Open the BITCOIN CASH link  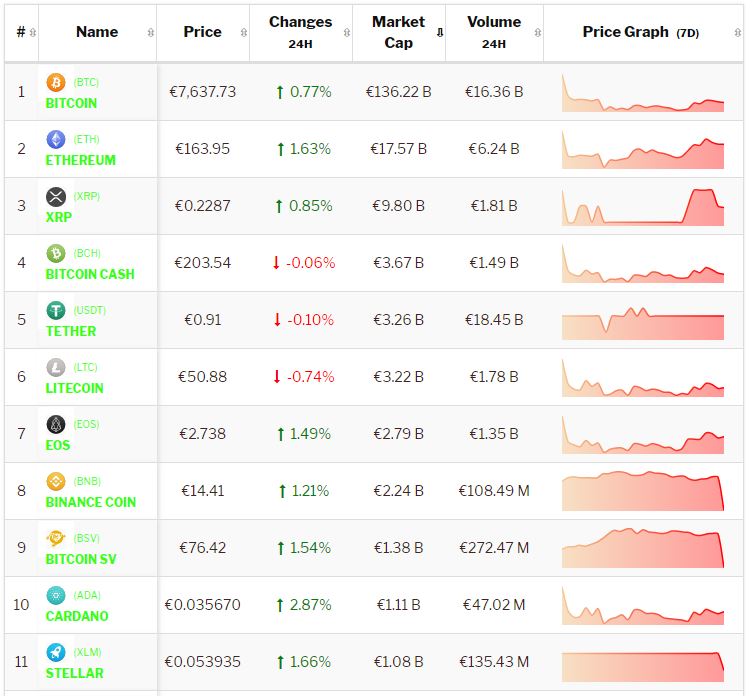pyautogui.click(x=90, y=274)
